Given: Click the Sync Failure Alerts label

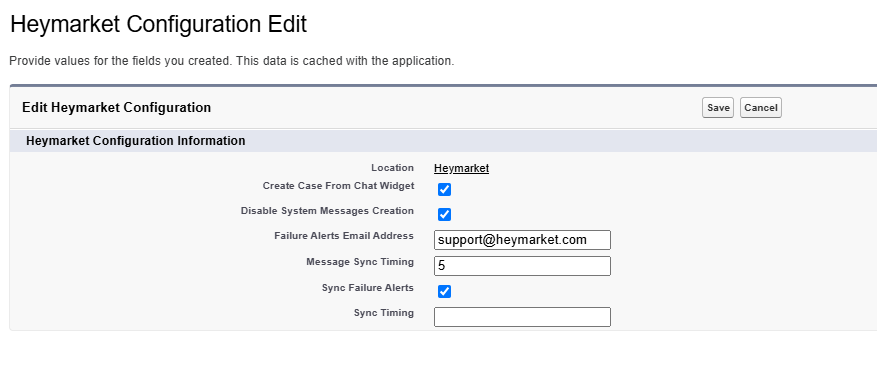Looking at the screenshot, I should coord(367,287).
